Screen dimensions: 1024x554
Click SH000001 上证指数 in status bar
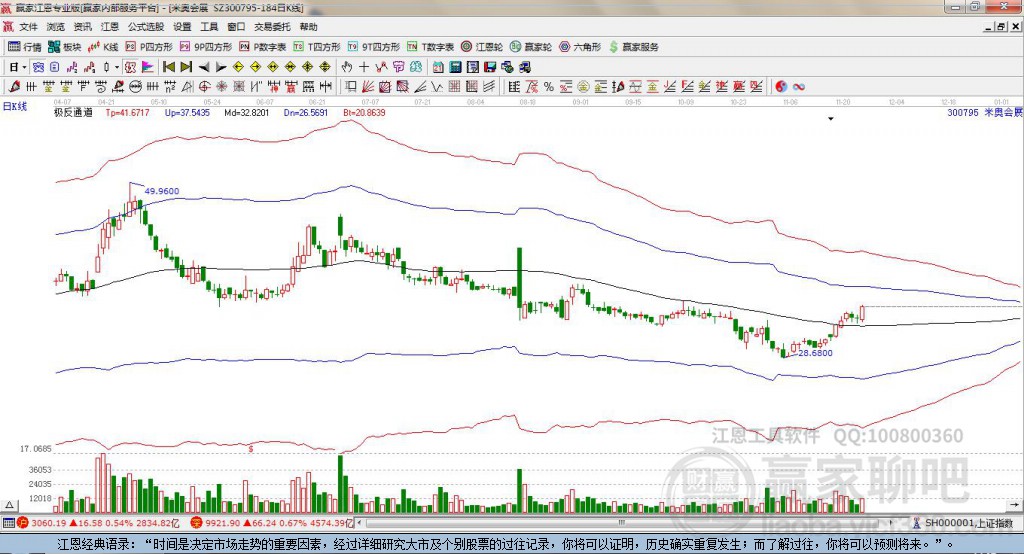coord(969,523)
